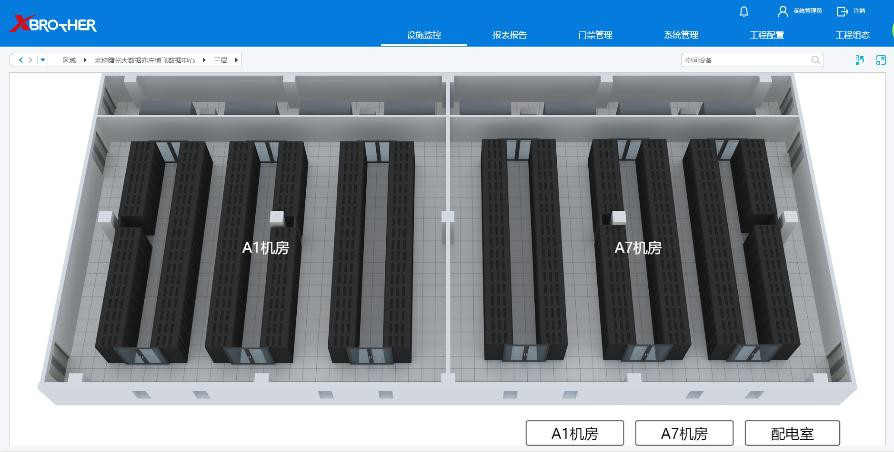This screenshot has width=894, height=452.
Task: Click the A1机房 button at bottom
Action: click(574, 434)
